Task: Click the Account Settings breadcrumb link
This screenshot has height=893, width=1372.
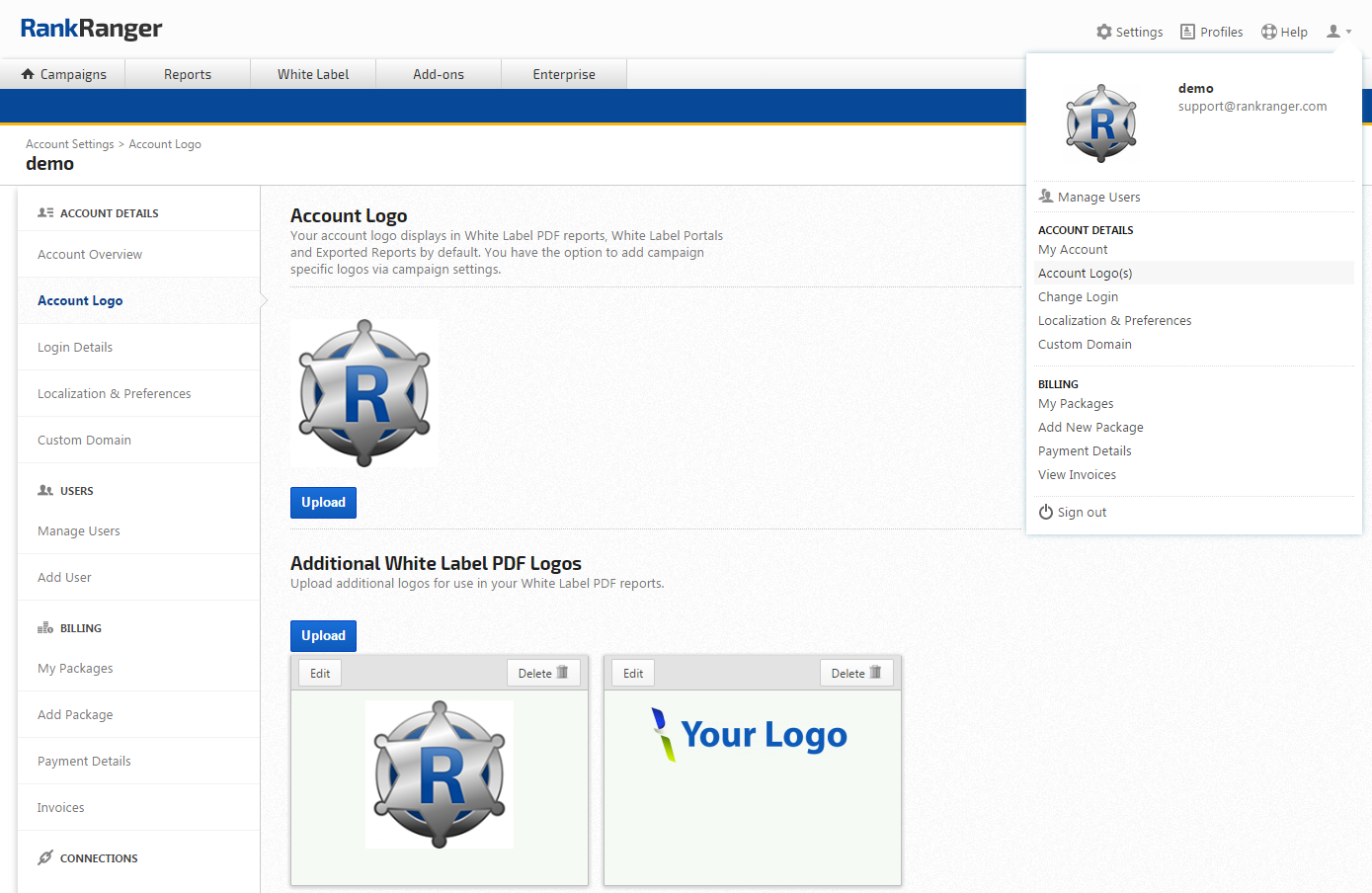Action: (x=70, y=144)
